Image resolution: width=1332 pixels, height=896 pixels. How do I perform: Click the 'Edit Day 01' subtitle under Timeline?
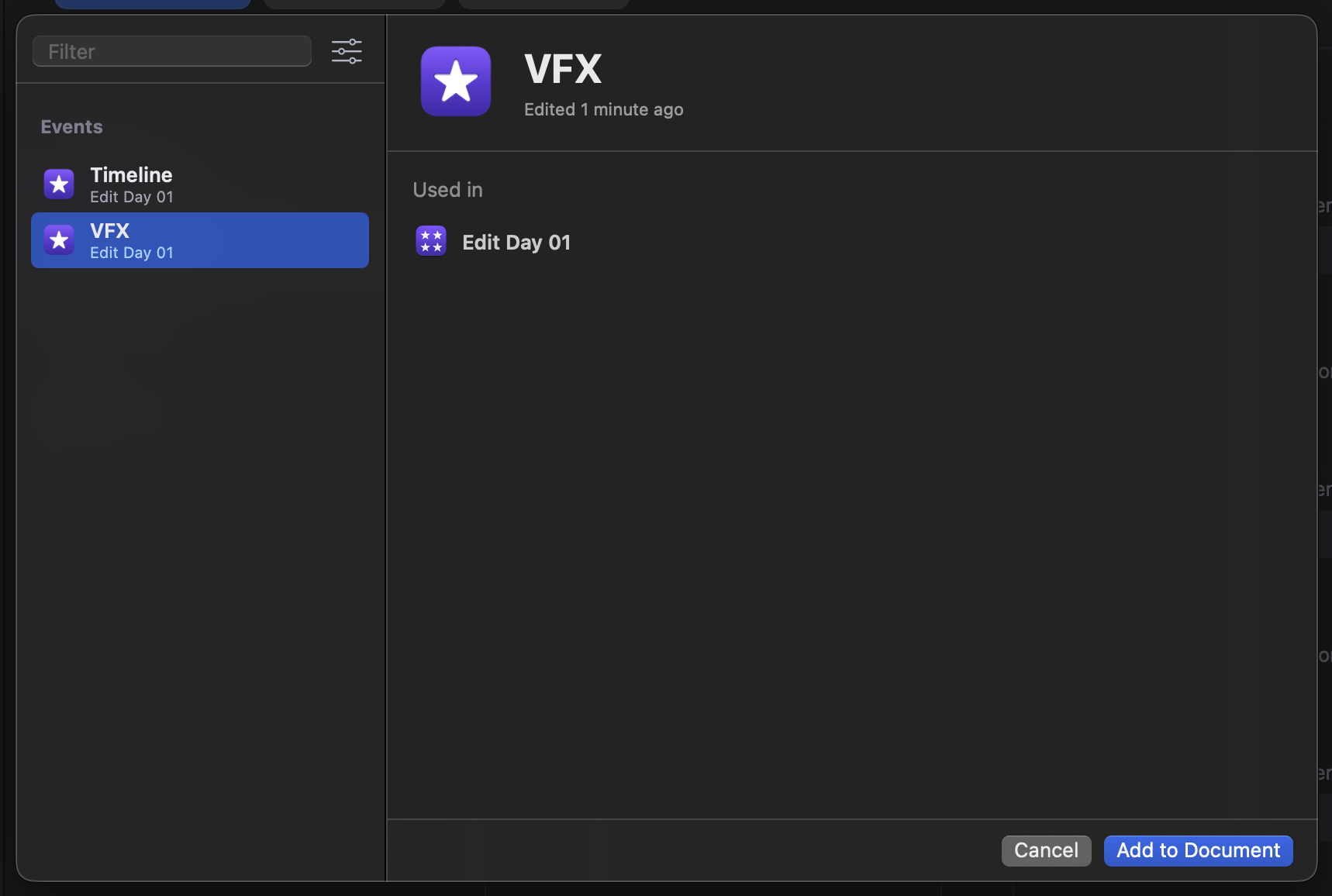(132, 198)
